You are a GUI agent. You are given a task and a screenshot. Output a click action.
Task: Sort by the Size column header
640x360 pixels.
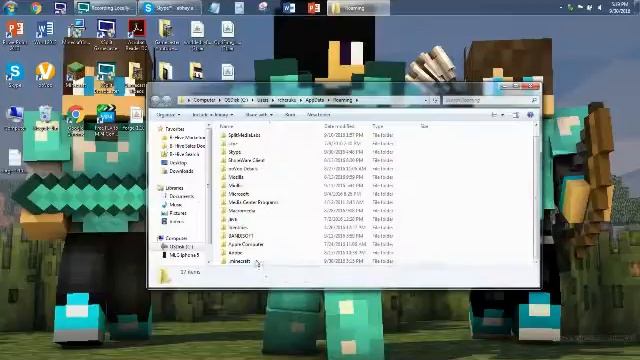[x=424, y=127]
